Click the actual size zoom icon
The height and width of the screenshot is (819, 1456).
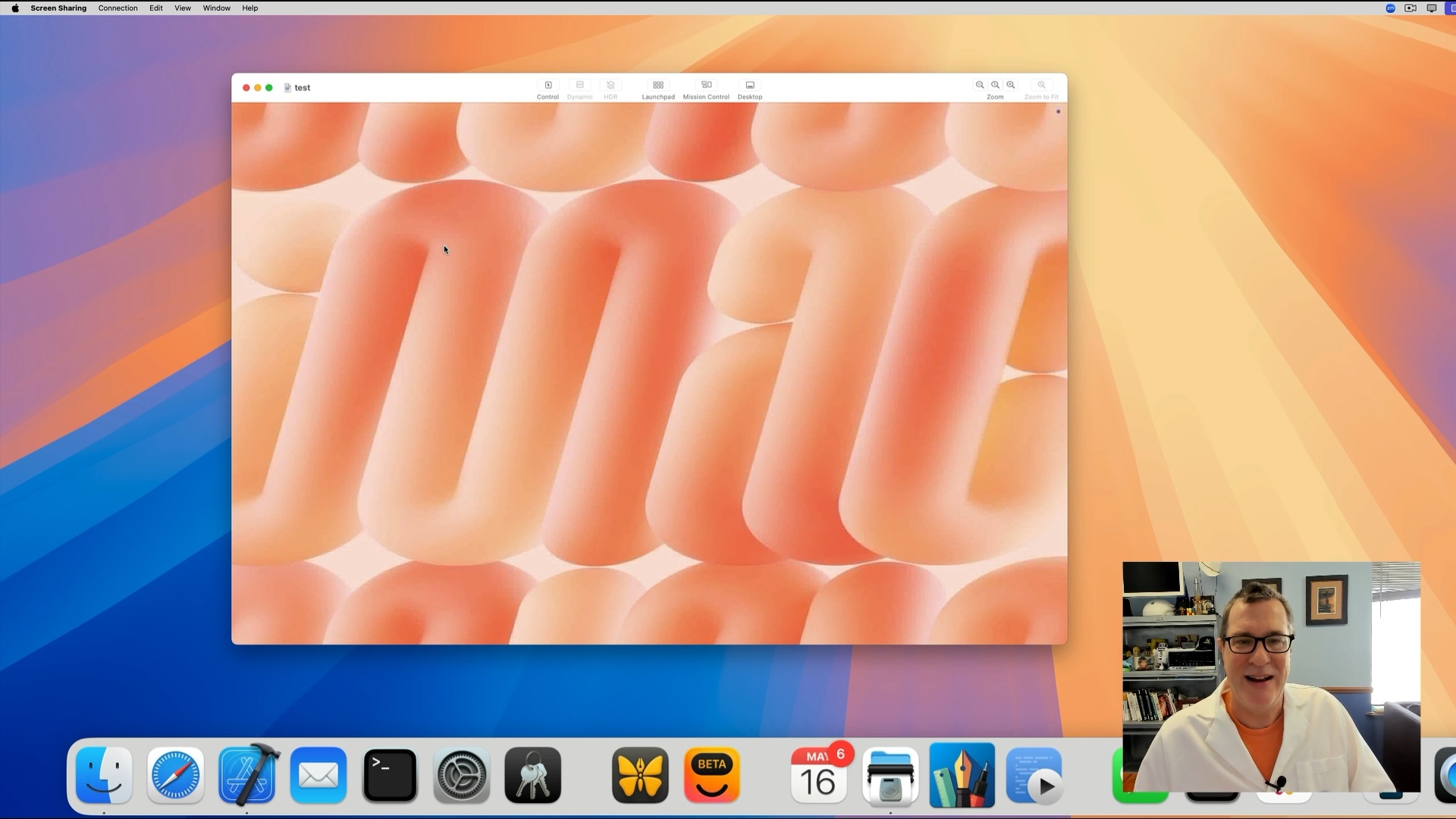coord(995,85)
